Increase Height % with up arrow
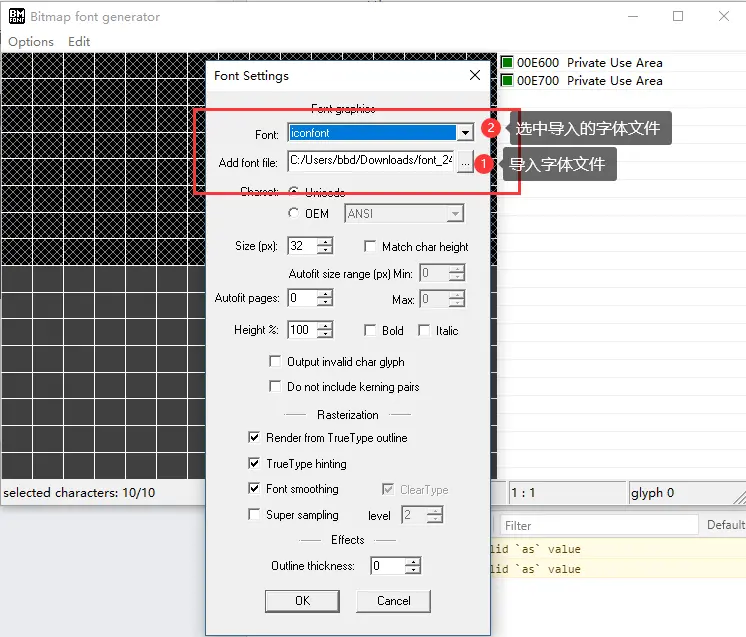Screen dimensions: 746x637 pyautogui.click(x=325, y=325)
